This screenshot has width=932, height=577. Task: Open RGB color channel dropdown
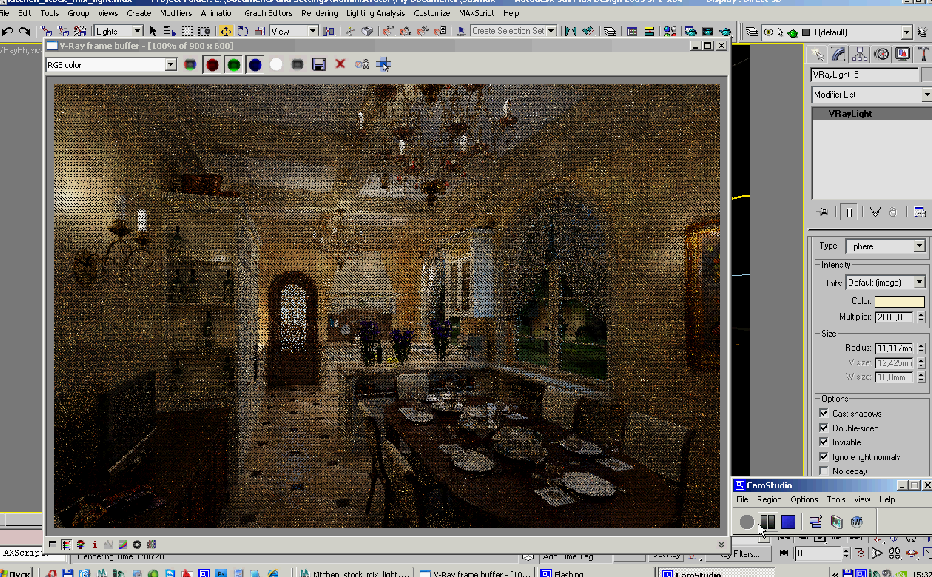pos(111,64)
